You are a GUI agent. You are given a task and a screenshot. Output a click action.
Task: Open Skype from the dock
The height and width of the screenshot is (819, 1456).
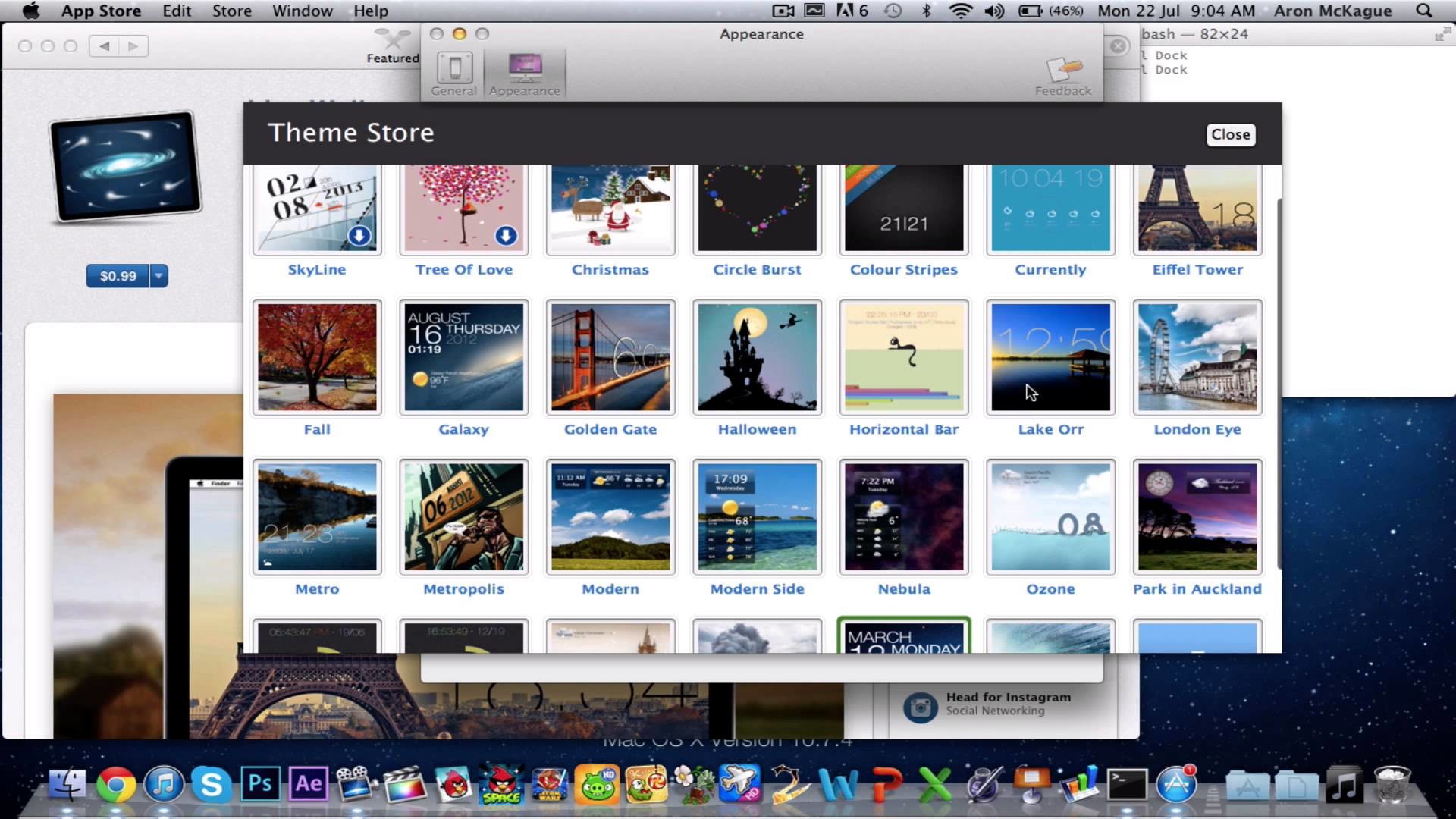(211, 784)
